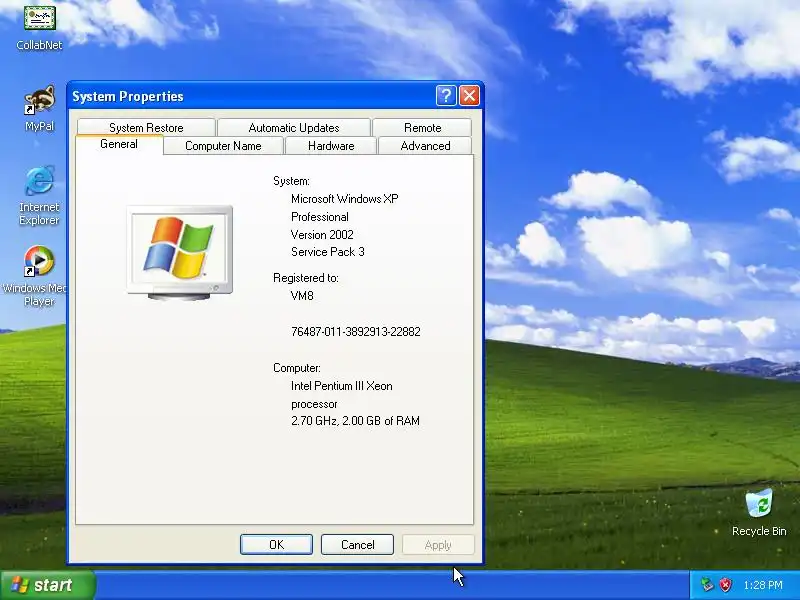This screenshot has height=600, width=800.
Task: Open the Computer Name tab
Action: 223,146
